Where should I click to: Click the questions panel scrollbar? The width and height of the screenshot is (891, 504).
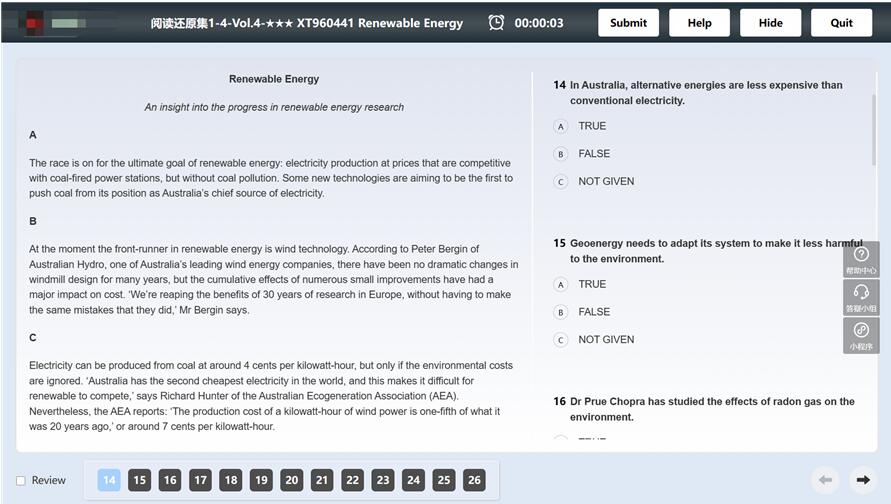coord(874,130)
